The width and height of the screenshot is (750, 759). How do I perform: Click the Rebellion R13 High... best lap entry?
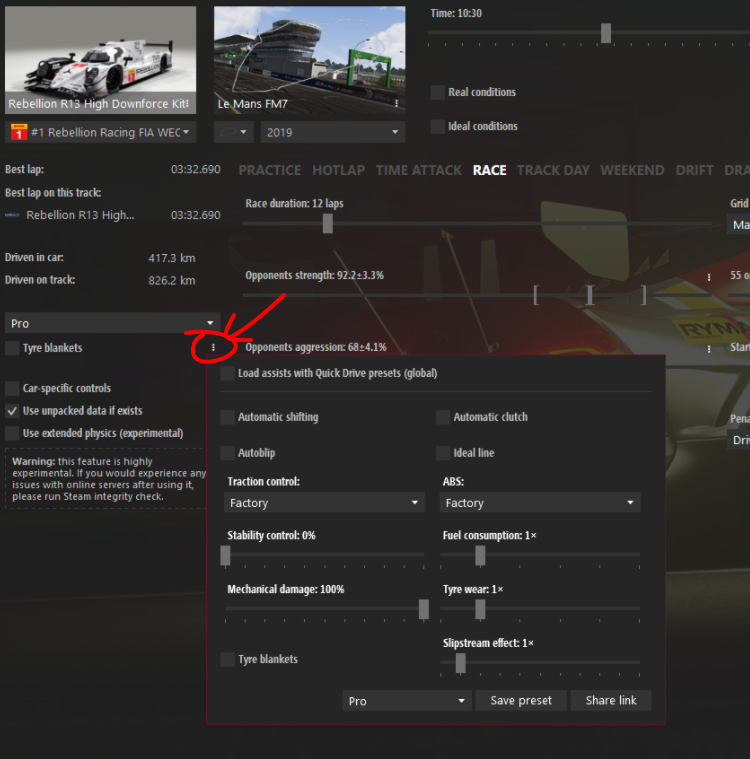point(113,215)
